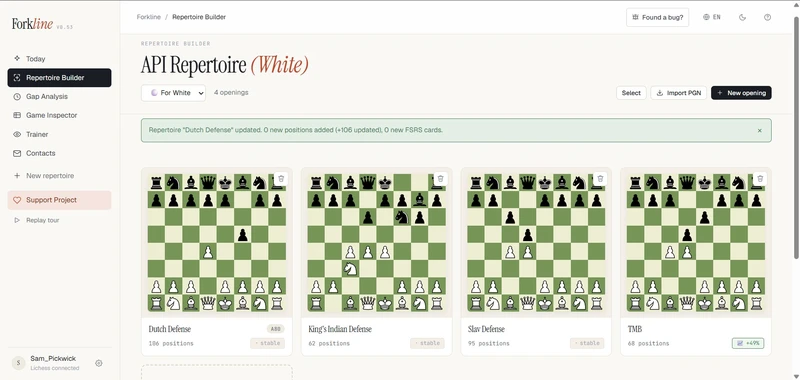Screen dimensions: 800x380
Task: Click Import PGN button
Action: click(678, 93)
